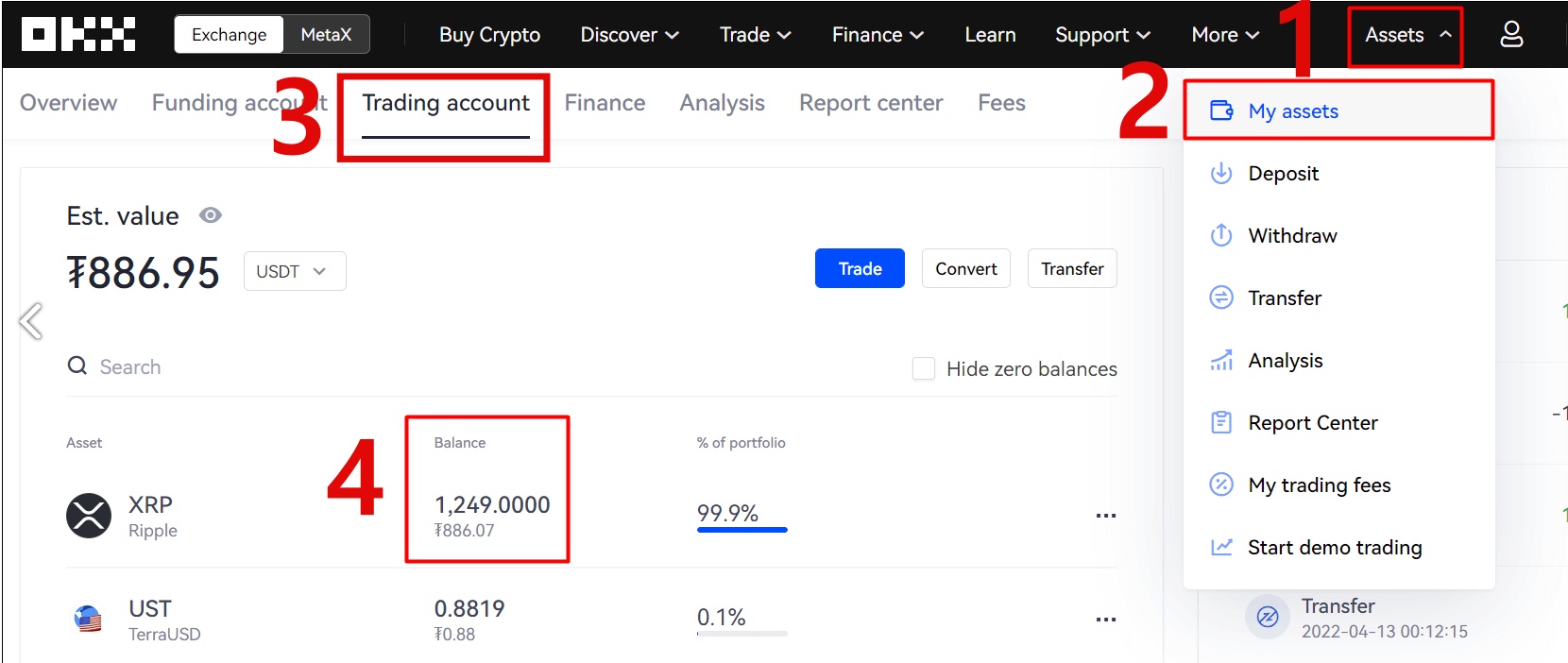Click the XRP 99.9% portfolio bar

pyautogui.click(x=741, y=530)
